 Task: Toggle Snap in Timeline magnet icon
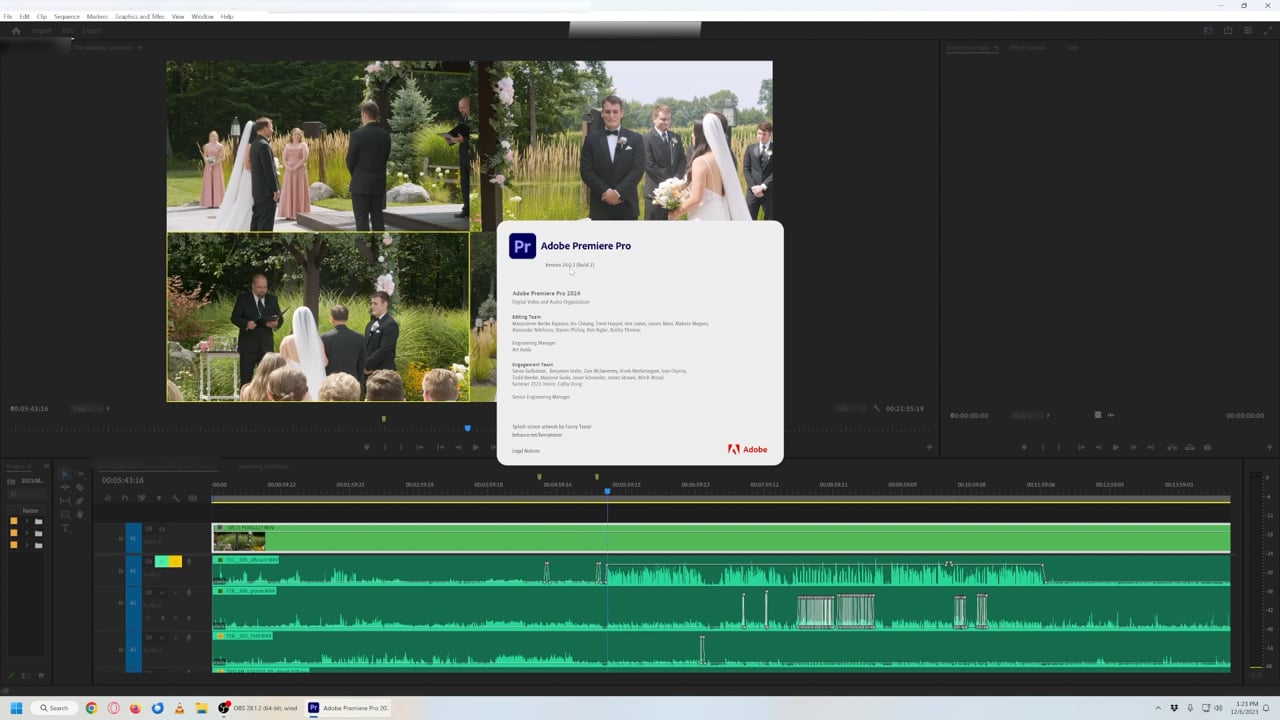[124, 498]
